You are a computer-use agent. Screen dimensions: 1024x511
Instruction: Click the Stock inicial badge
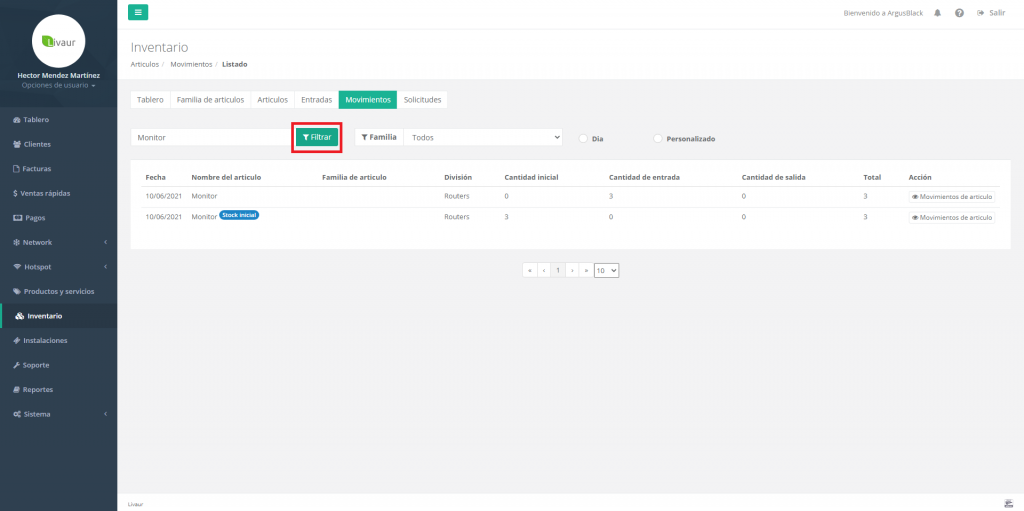pos(239,215)
